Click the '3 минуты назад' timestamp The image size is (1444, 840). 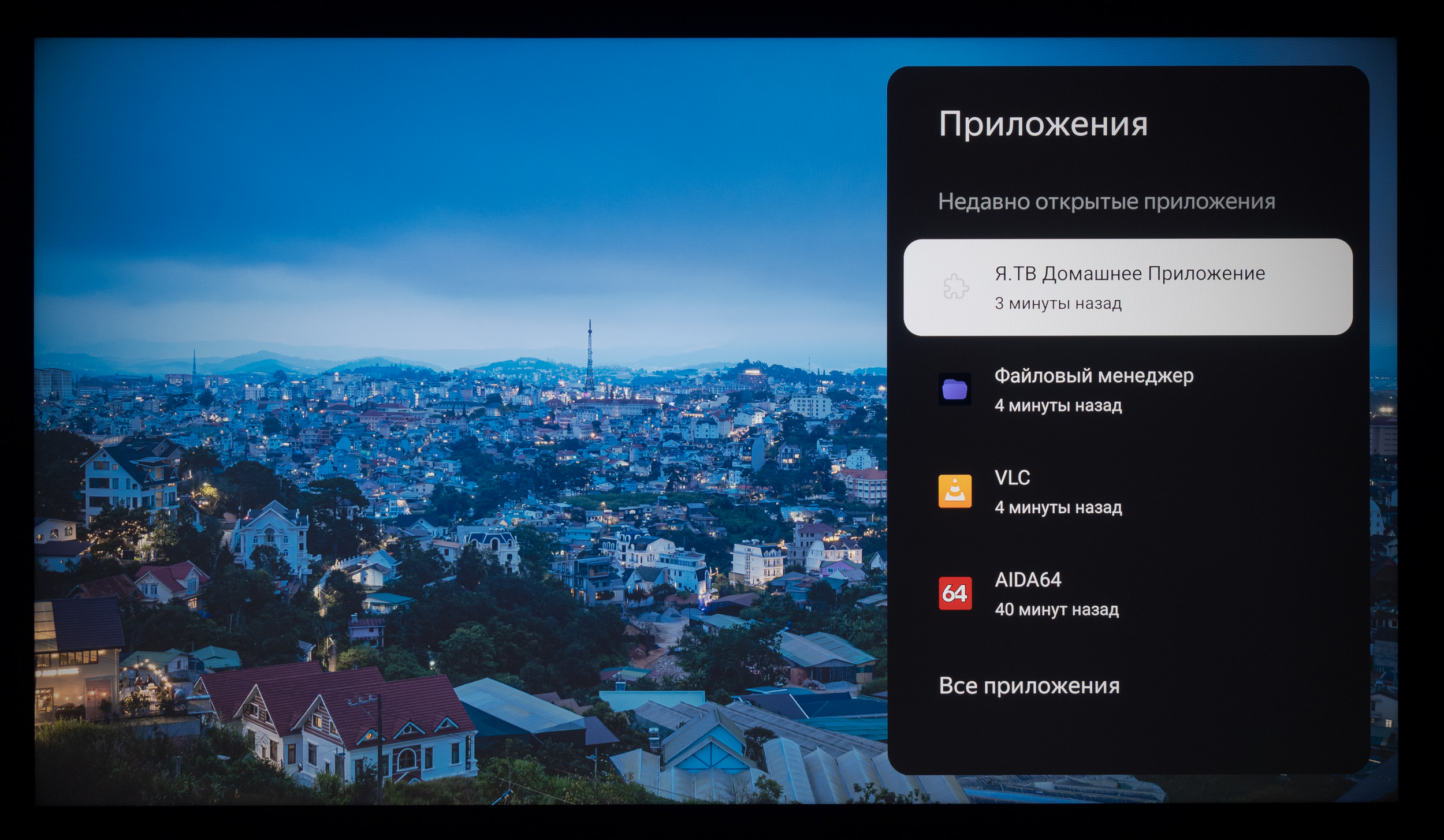(1058, 303)
